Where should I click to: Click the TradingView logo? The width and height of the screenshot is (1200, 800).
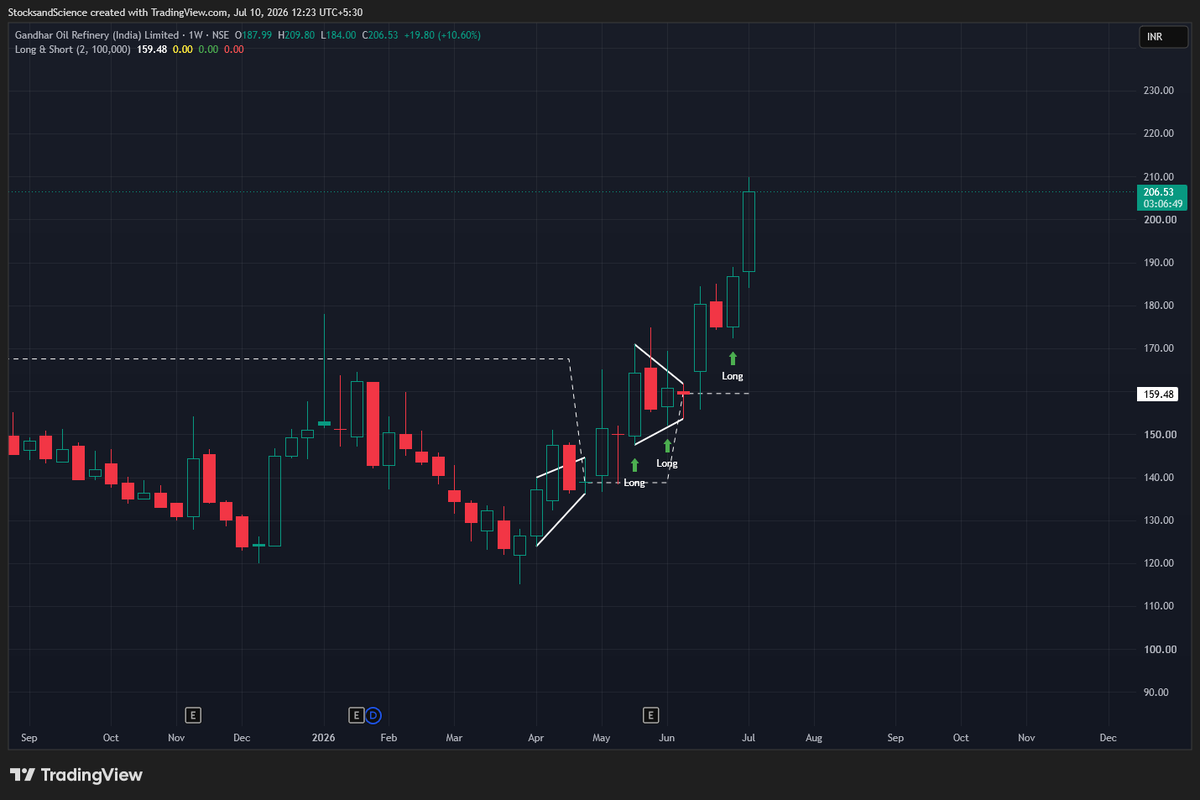(76, 775)
